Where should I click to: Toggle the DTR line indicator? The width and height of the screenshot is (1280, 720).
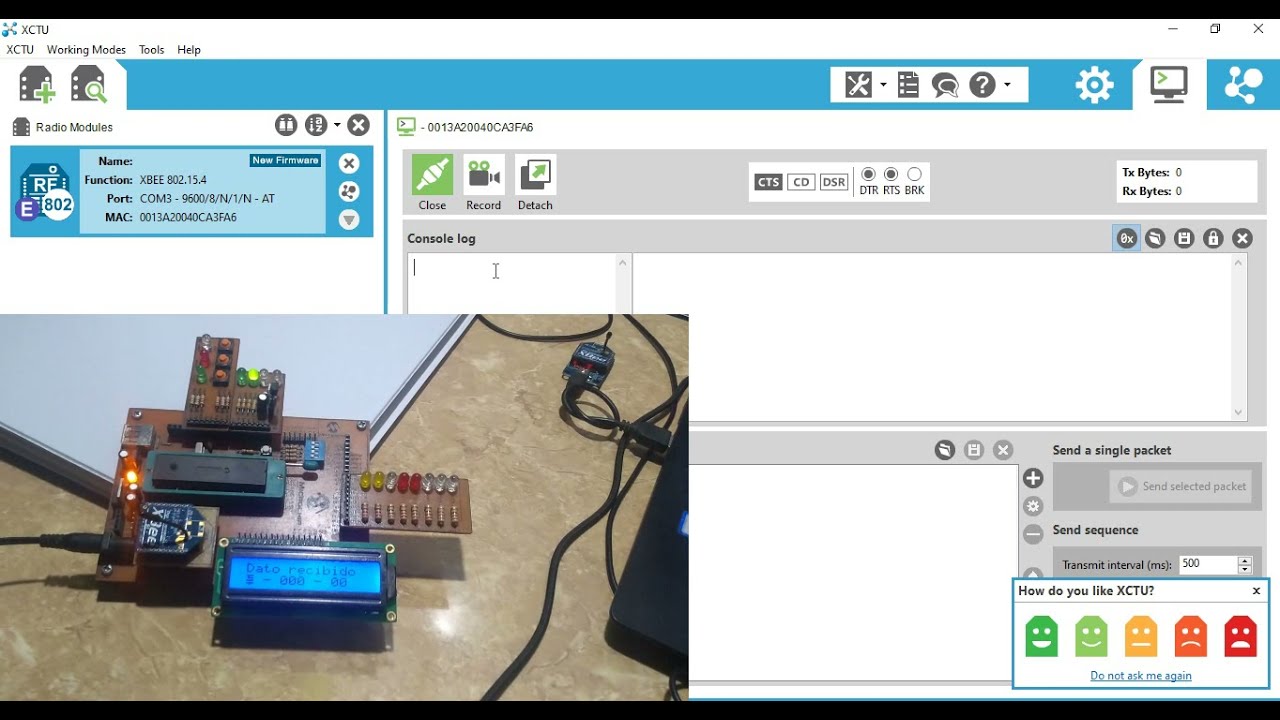click(868, 174)
